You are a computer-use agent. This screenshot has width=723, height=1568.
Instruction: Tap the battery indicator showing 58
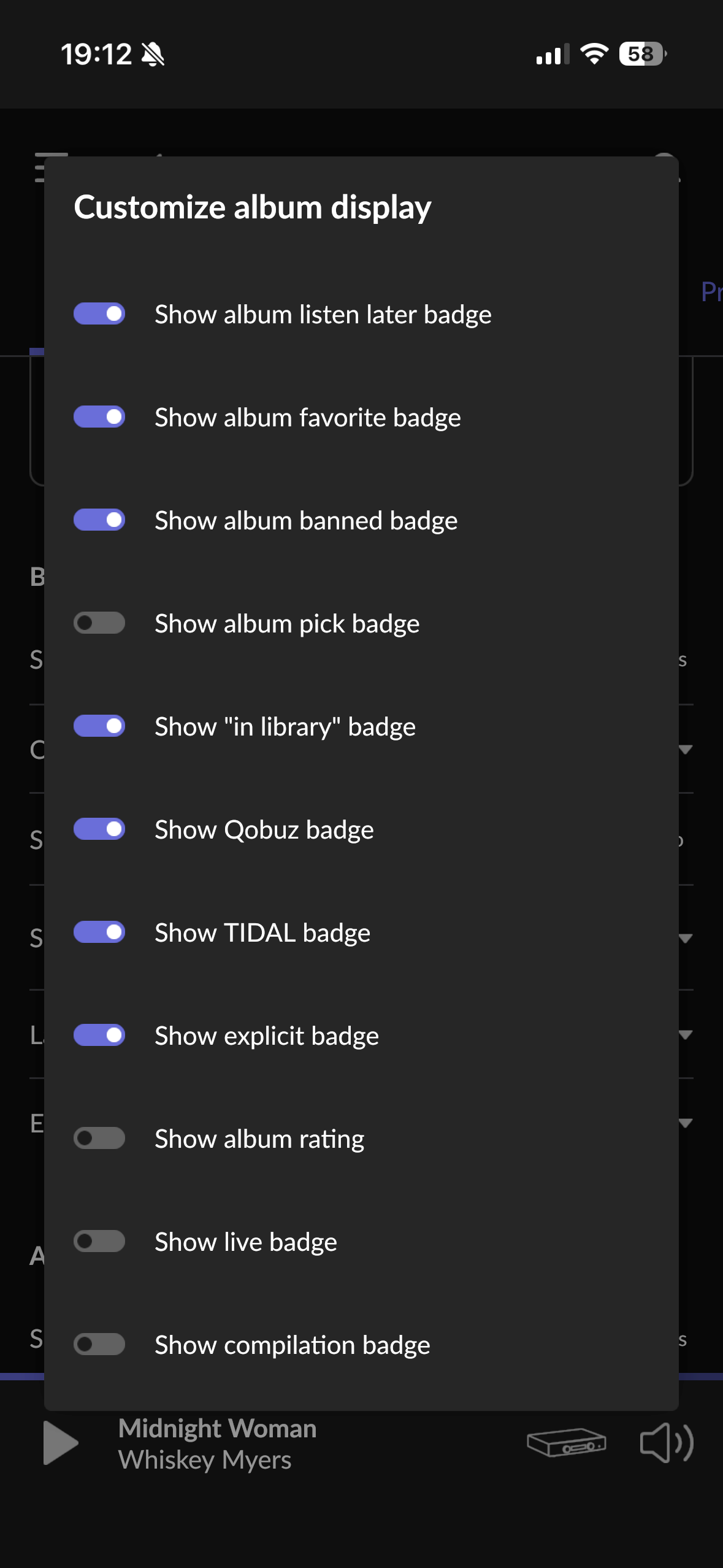(x=642, y=54)
